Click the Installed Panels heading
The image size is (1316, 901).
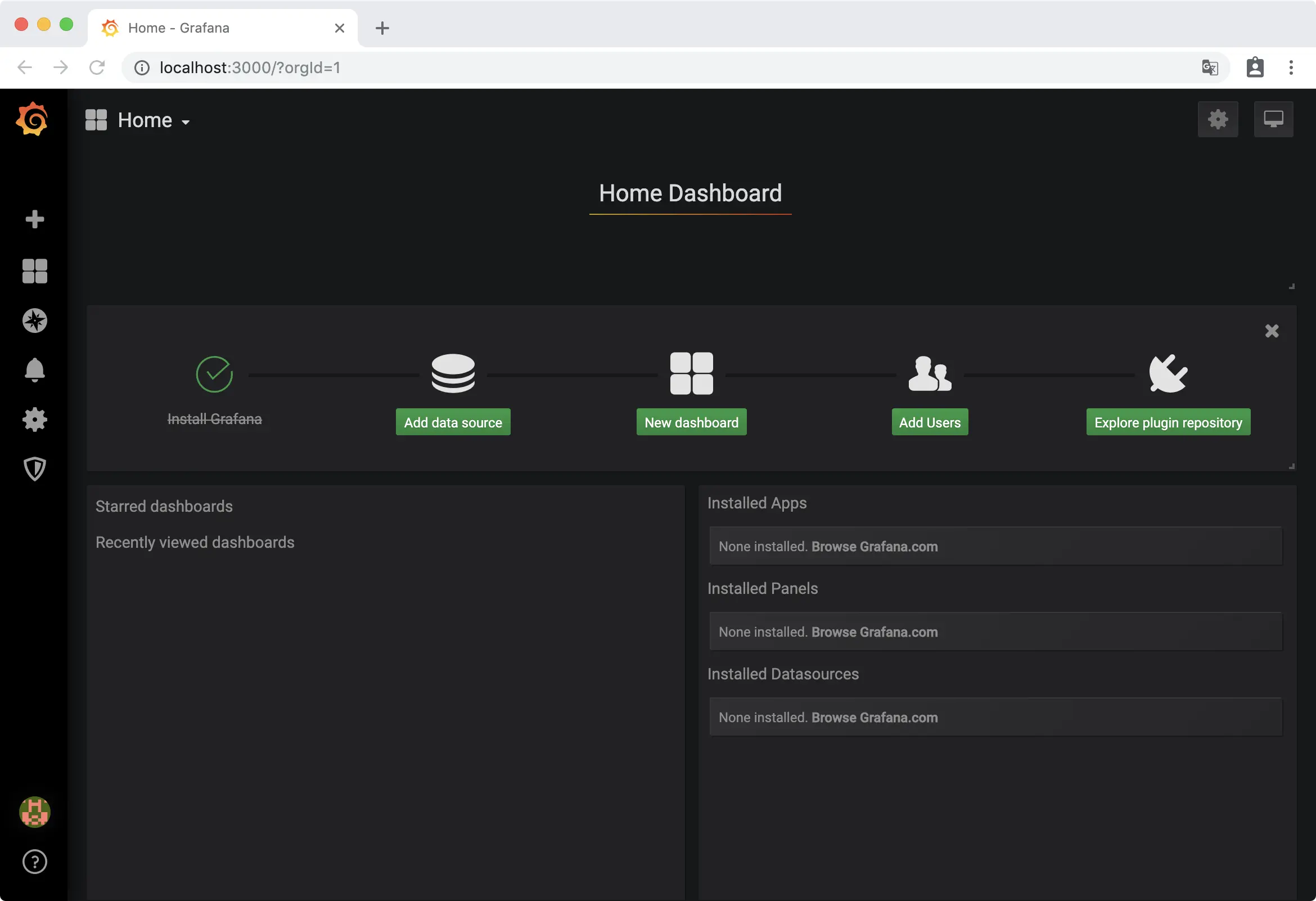pyautogui.click(x=762, y=588)
